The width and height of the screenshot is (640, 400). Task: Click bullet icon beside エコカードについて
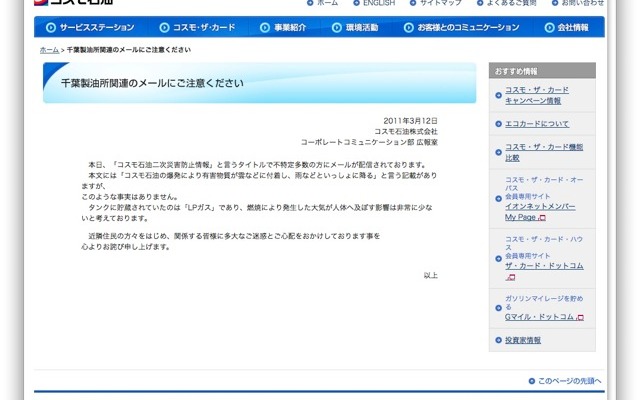(498, 124)
